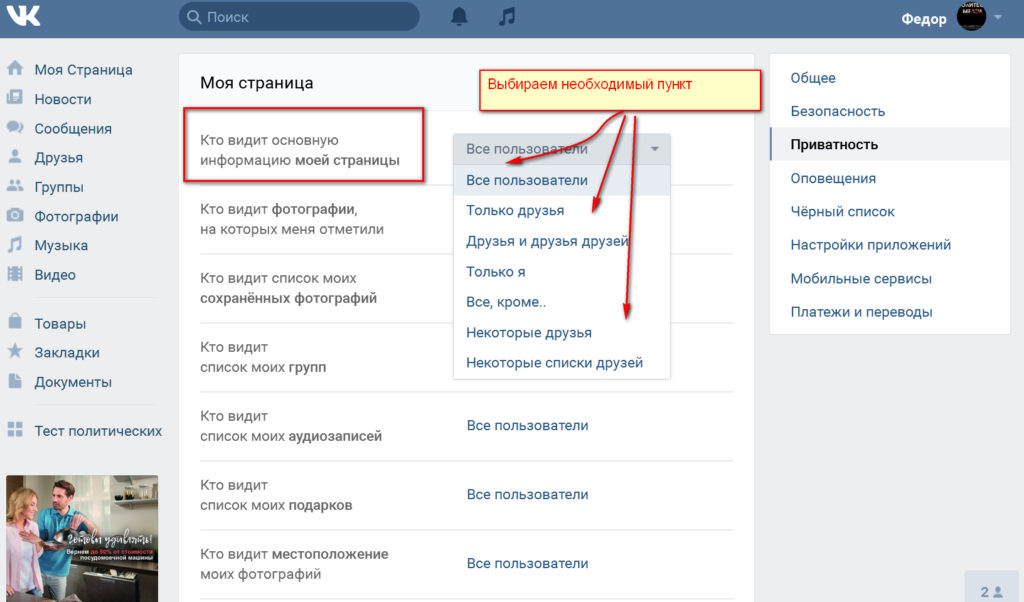This screenshot has height=602, width=1024.
Task: Click the home icon next to Моя Страница
Action: point(15,68)
